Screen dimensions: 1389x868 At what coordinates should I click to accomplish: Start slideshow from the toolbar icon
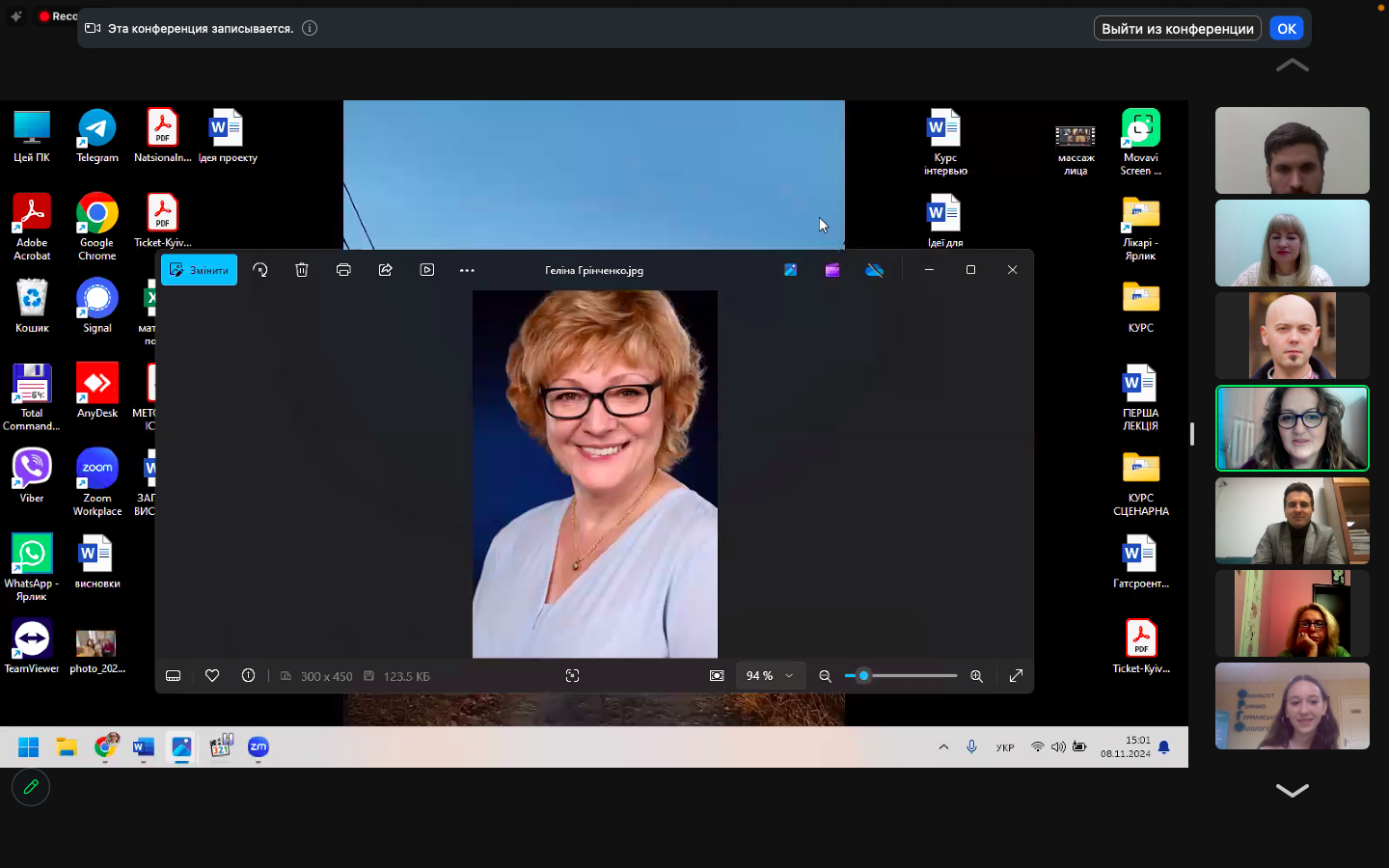[x=427, y=270]
